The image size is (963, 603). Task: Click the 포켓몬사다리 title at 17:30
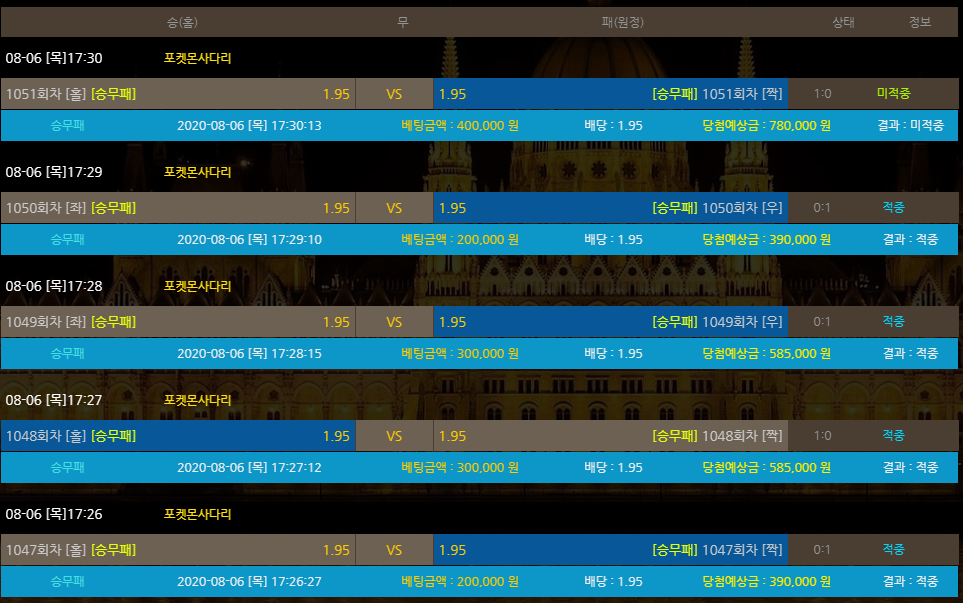coord(197,58)
